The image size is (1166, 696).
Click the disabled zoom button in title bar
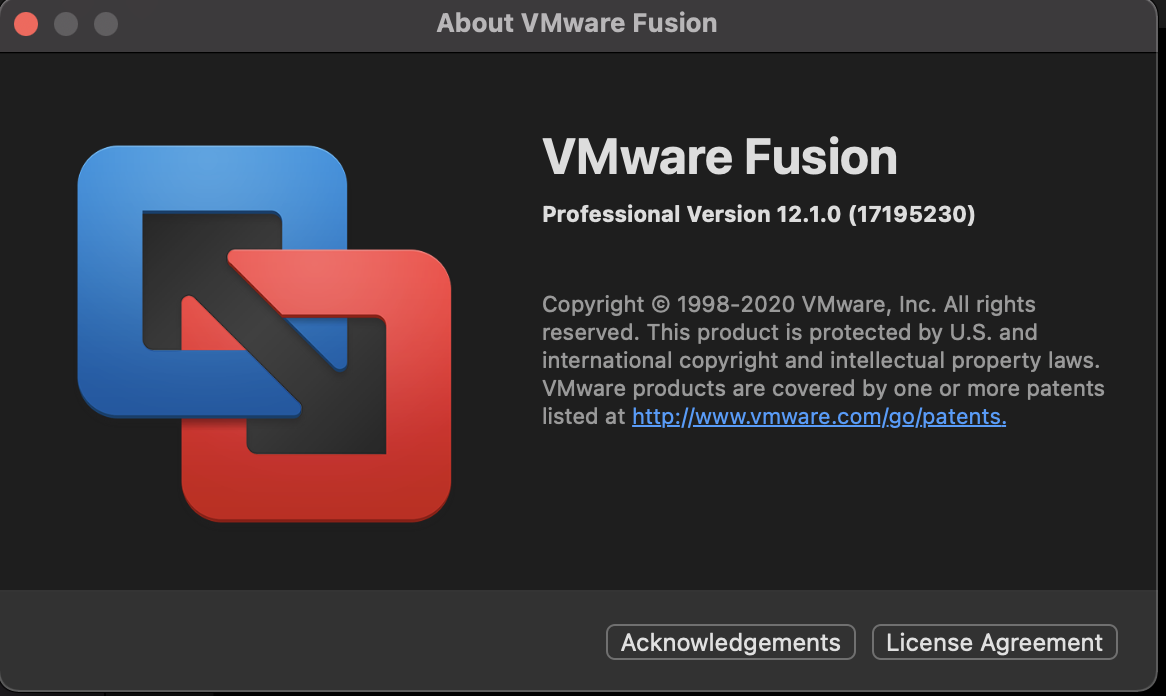pos(105,23)
